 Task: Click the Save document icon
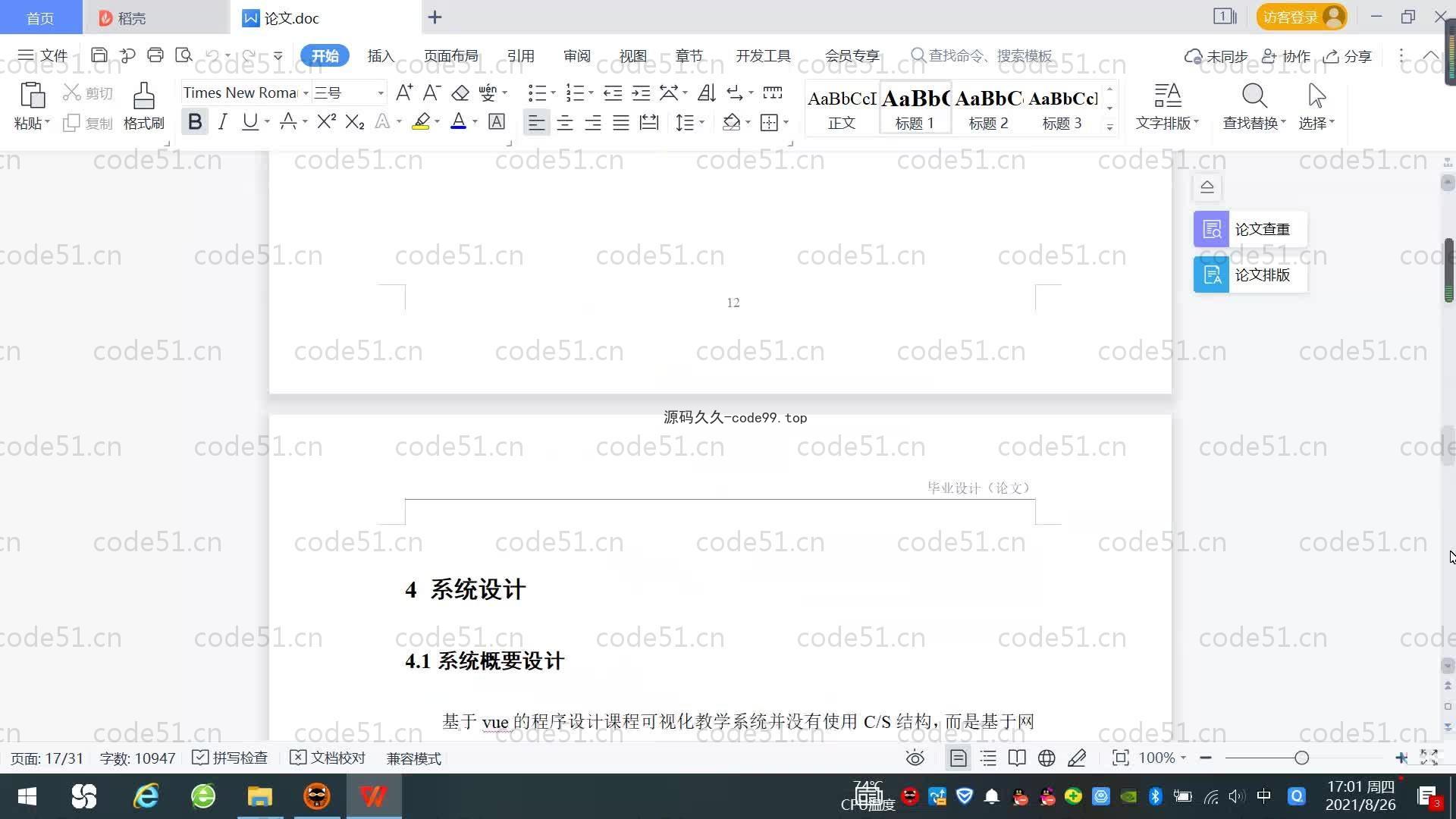click(x=99, y=55)
